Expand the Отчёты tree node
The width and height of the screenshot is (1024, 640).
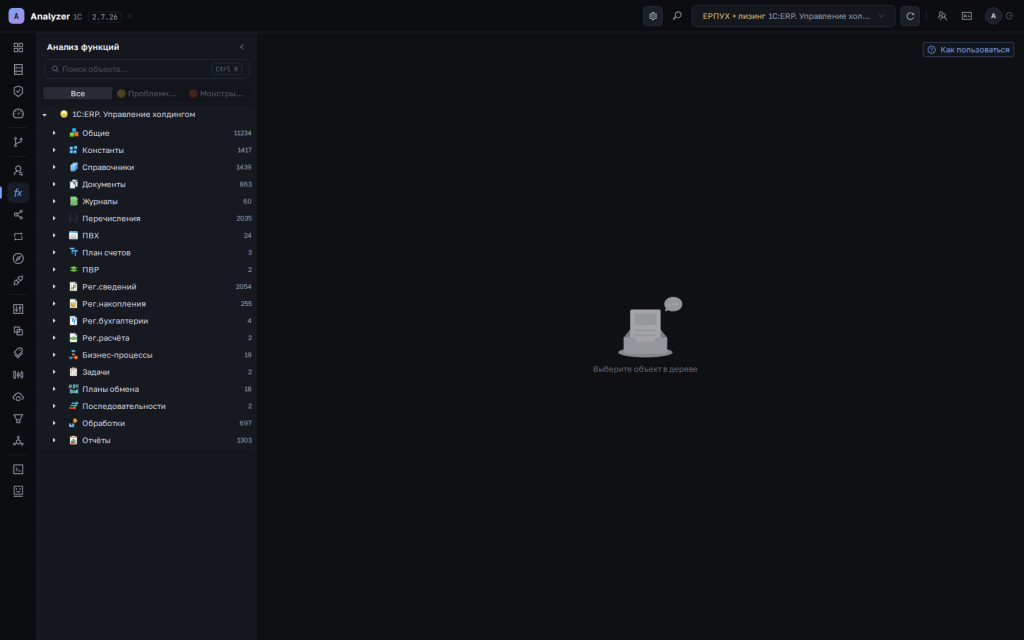[x=54, y=440]
